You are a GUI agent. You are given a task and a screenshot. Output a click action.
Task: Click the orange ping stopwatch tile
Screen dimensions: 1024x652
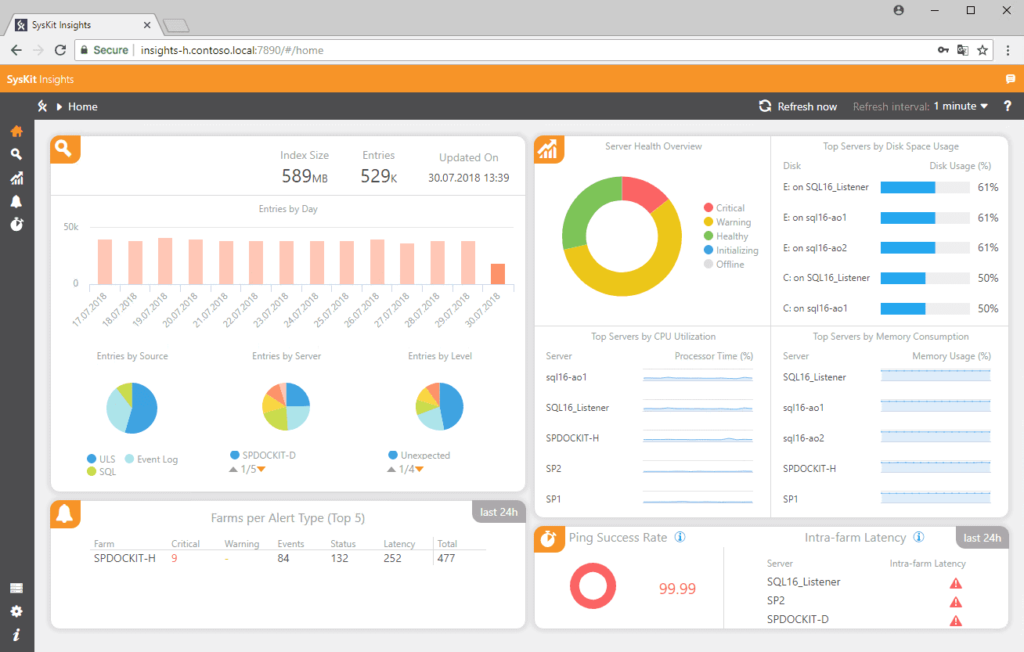click(549, 539)
